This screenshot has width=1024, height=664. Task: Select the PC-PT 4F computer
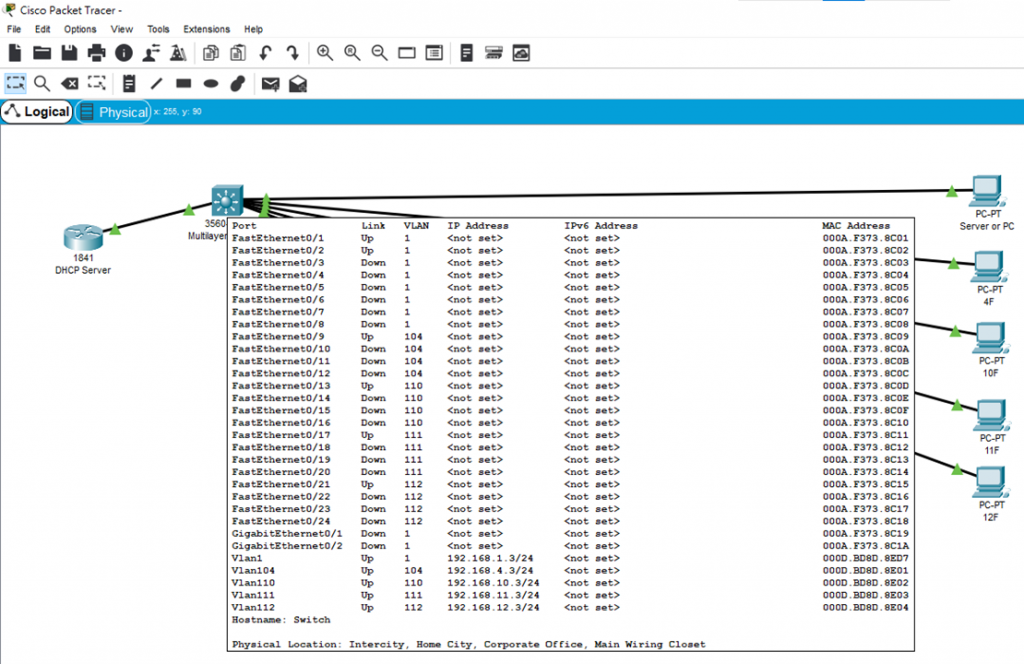[989, 267]
